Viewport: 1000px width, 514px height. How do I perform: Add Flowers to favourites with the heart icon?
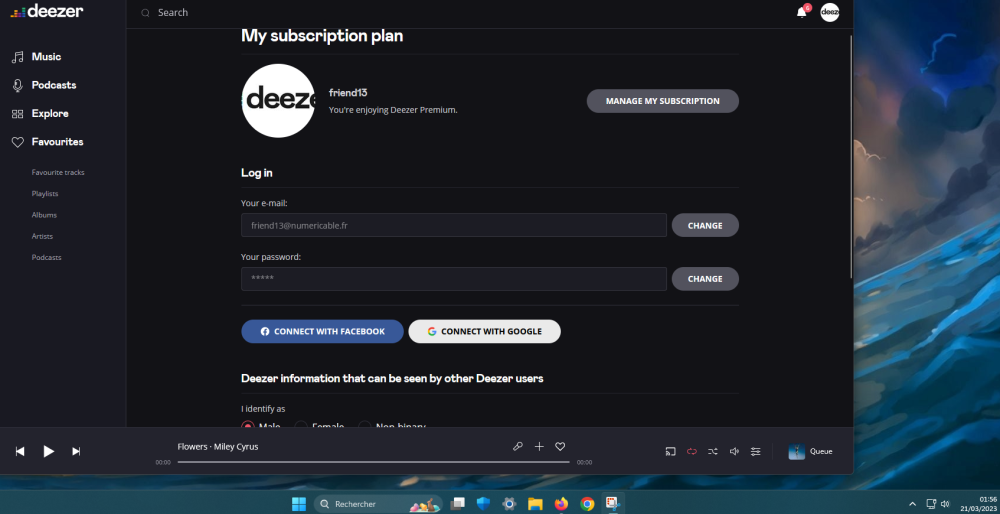(x=560, y=447)
